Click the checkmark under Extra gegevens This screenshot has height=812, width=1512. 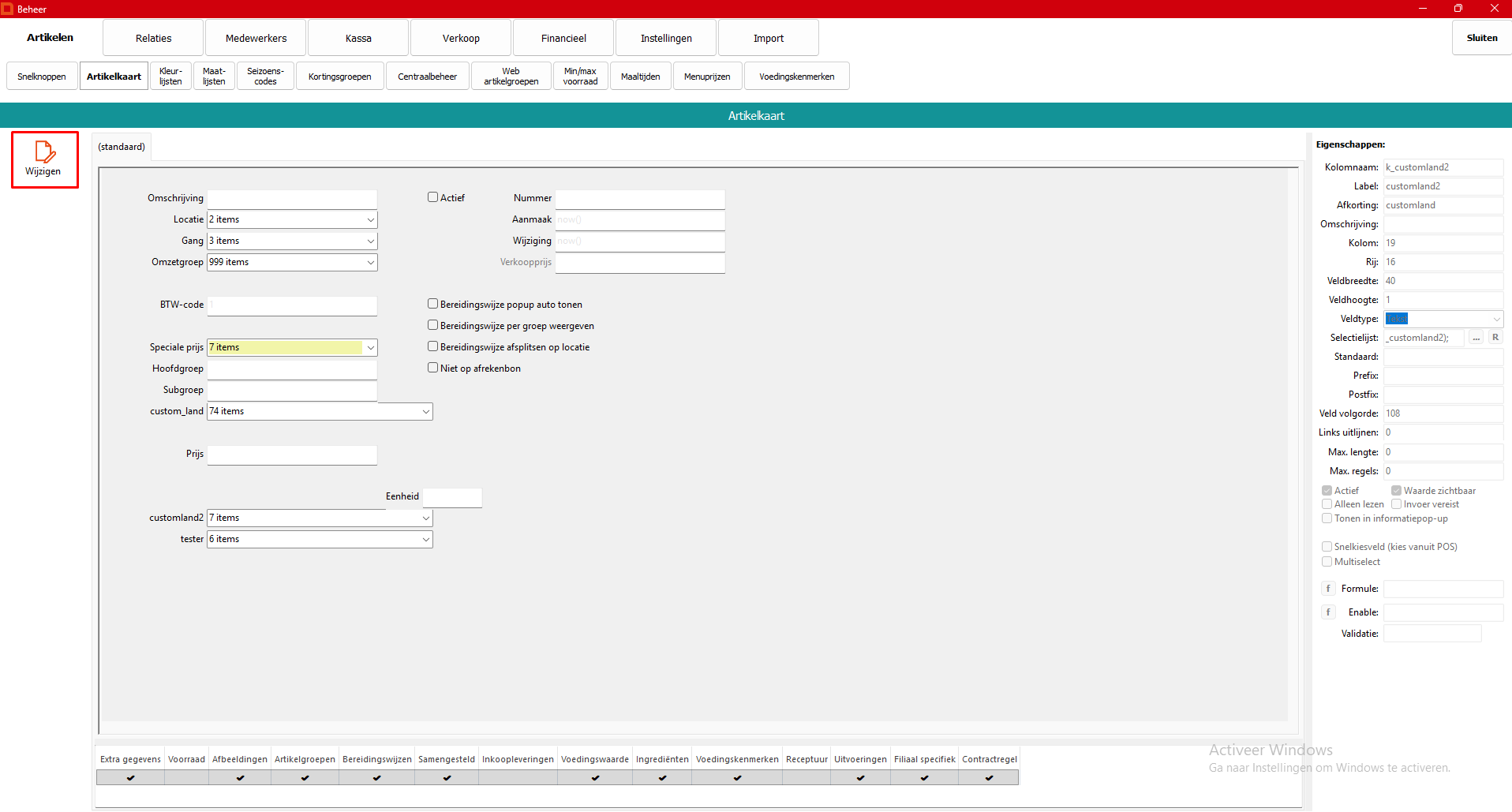[130, 778]
